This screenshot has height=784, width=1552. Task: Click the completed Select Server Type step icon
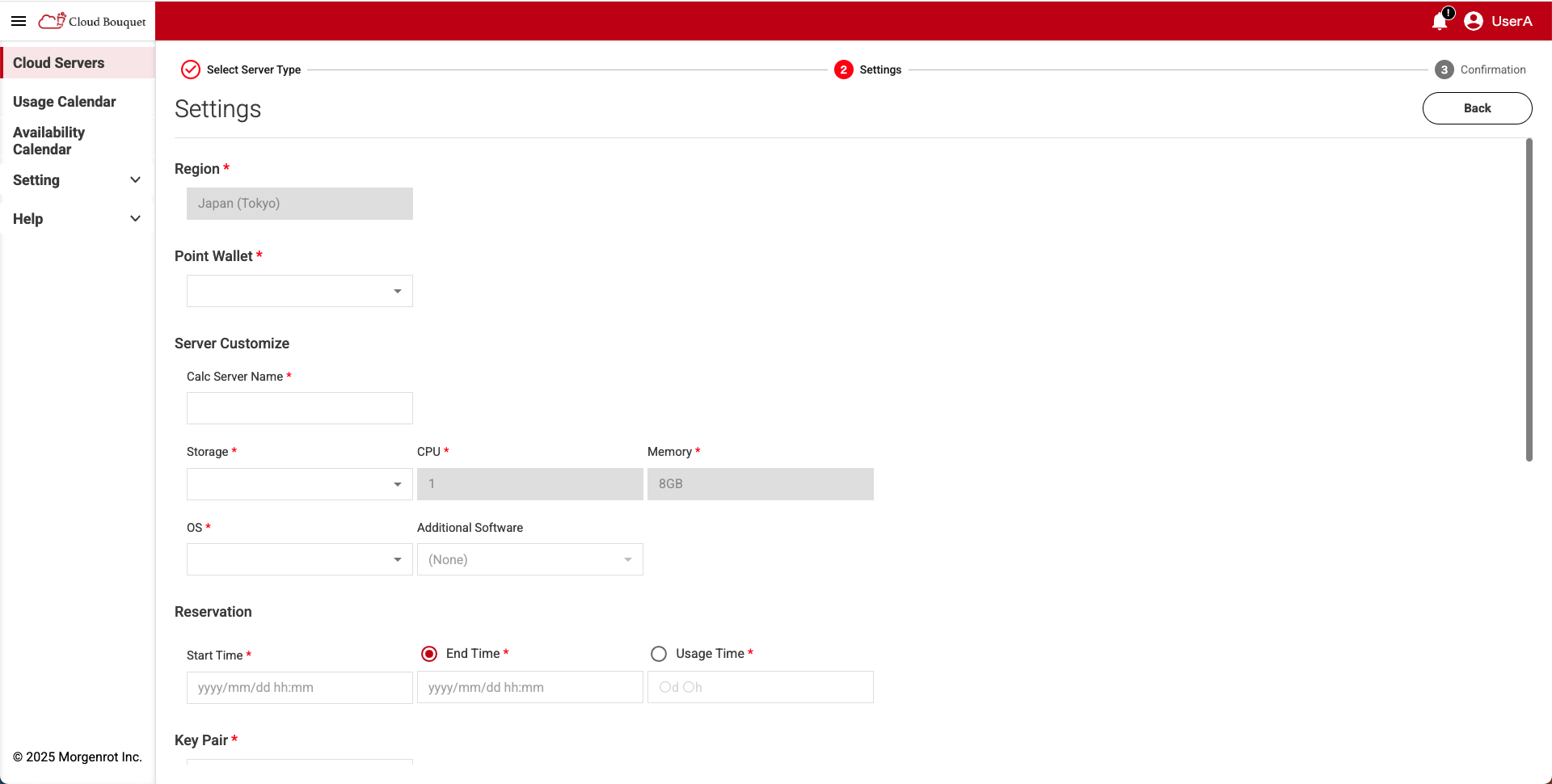point(191,70)
